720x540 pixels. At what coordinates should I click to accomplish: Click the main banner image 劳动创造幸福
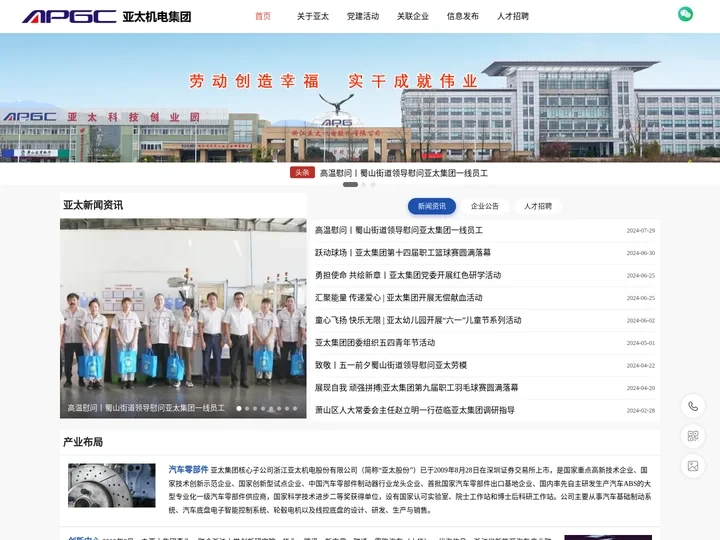point(360,98)
